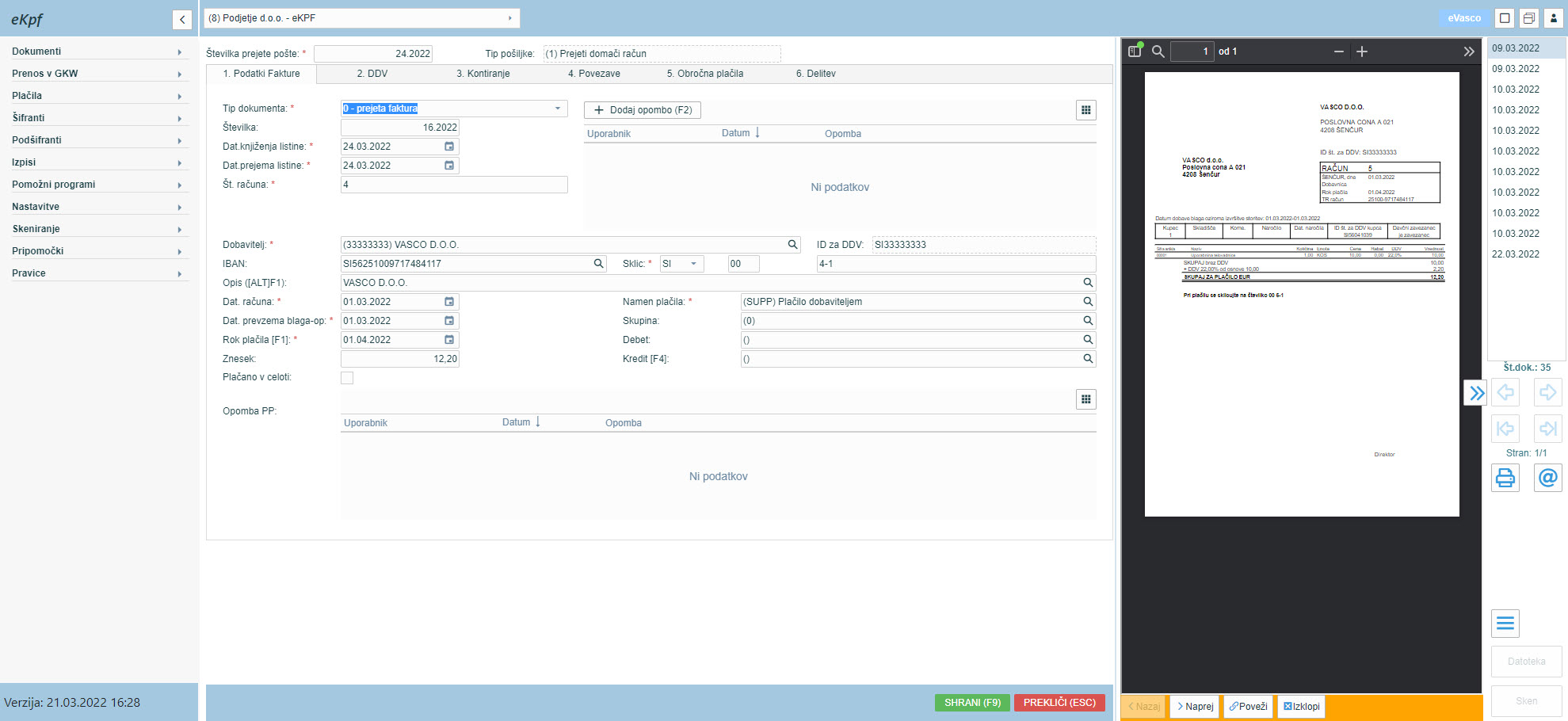This screenshot has width=1568, height=721.
Task: Email the document with the @ button
Action: tap(1548, 478)
